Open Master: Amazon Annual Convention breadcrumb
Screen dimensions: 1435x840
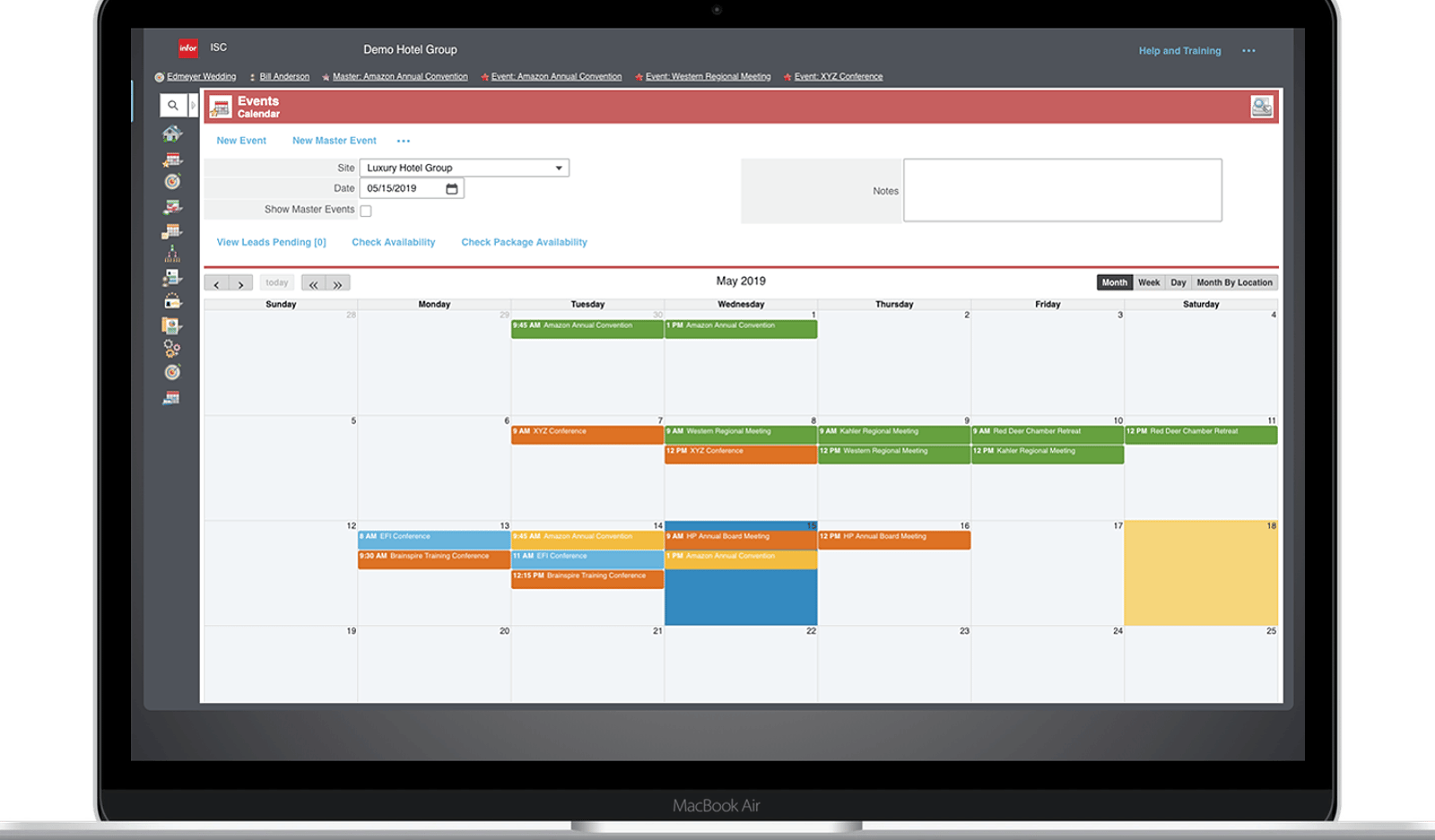click(400, 77)
